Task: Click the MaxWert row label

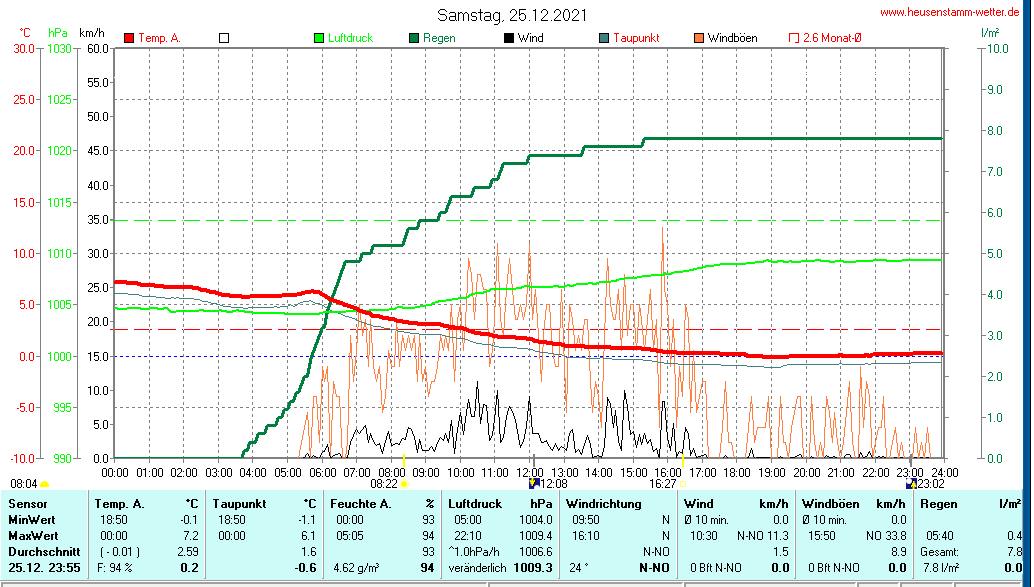Action: click(x=33, y=536)
